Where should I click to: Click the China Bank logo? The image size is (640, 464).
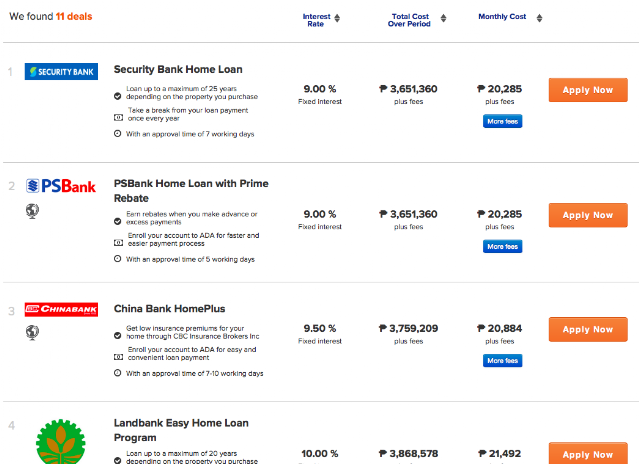(61, 309)
